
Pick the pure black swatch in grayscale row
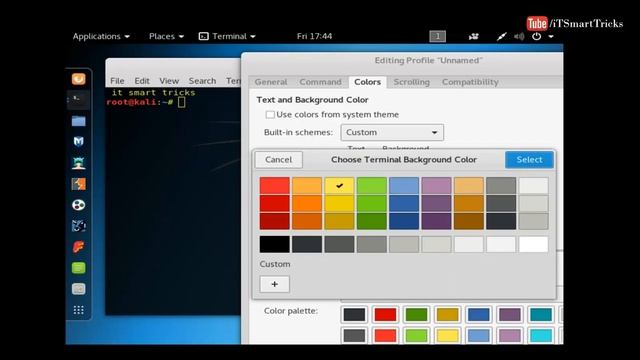(x=275, y=244)
